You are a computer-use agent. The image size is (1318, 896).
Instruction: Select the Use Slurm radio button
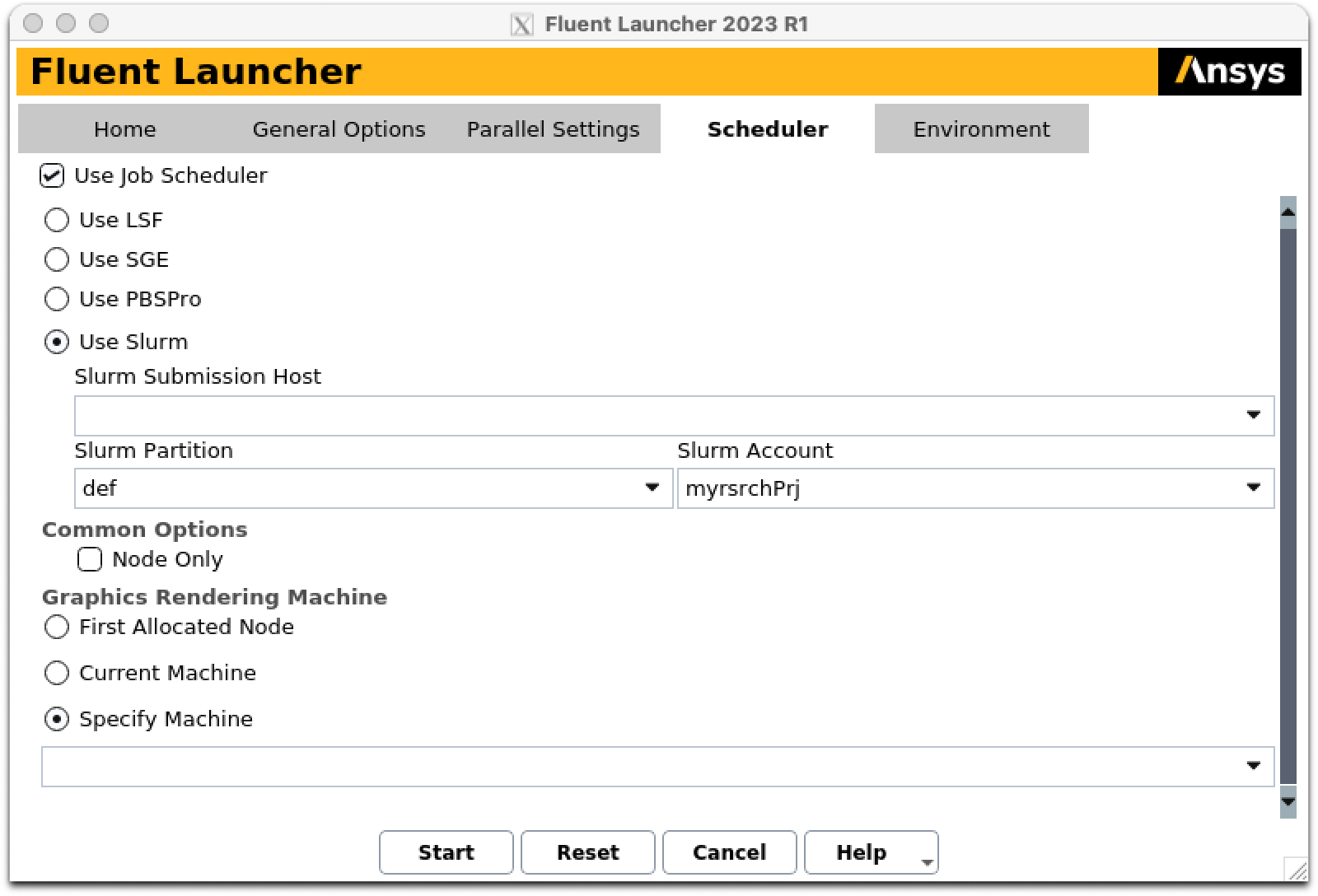pos(56,342)
